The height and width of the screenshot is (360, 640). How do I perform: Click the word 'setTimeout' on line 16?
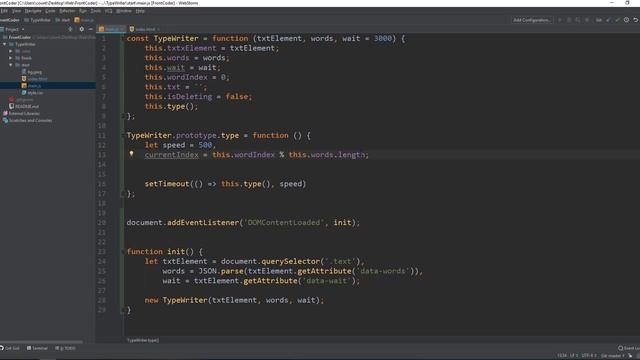tap(167, 184)
